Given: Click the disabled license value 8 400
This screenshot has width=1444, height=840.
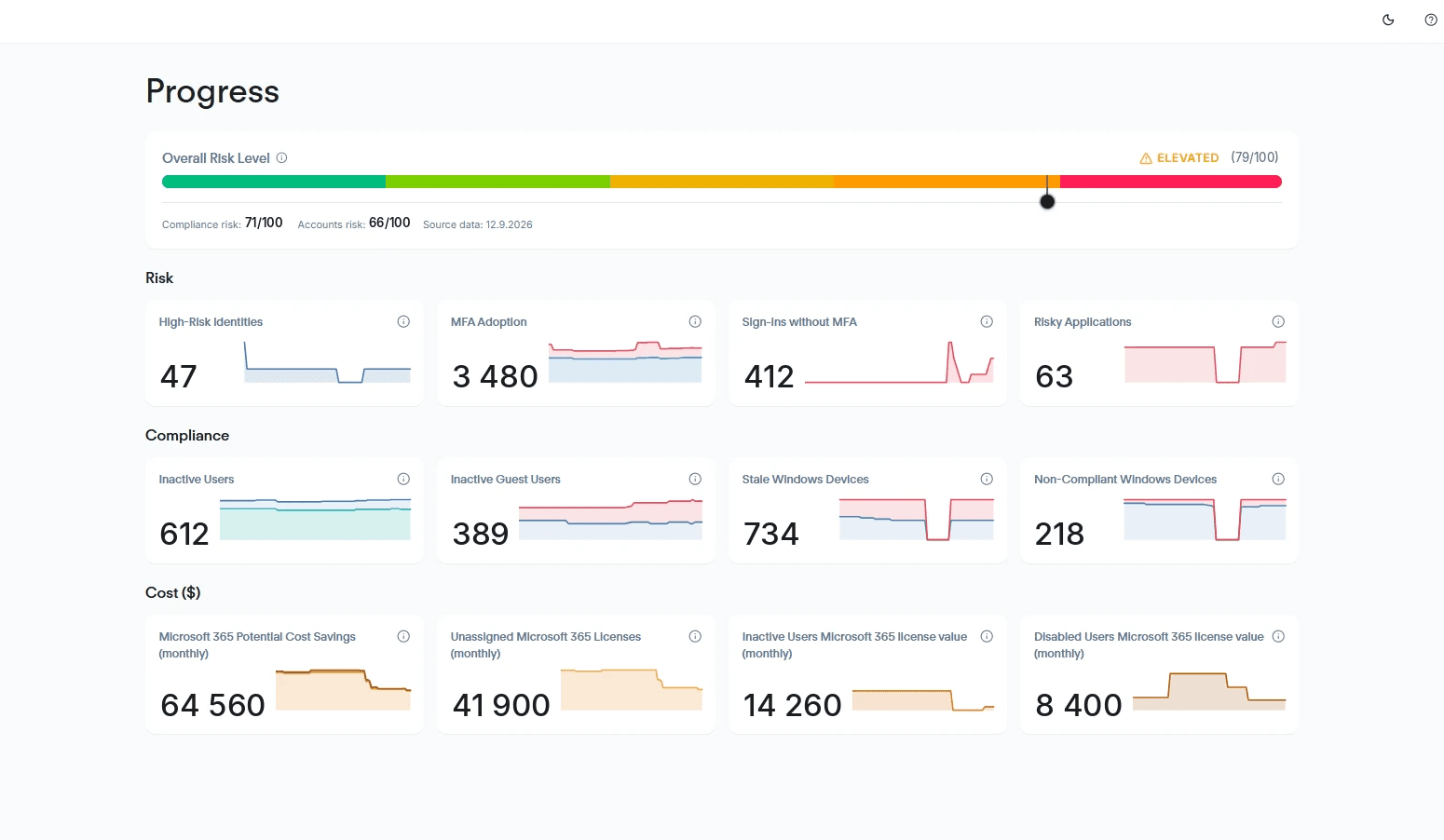Looking at the screenshot, I should coord(1079,705).
